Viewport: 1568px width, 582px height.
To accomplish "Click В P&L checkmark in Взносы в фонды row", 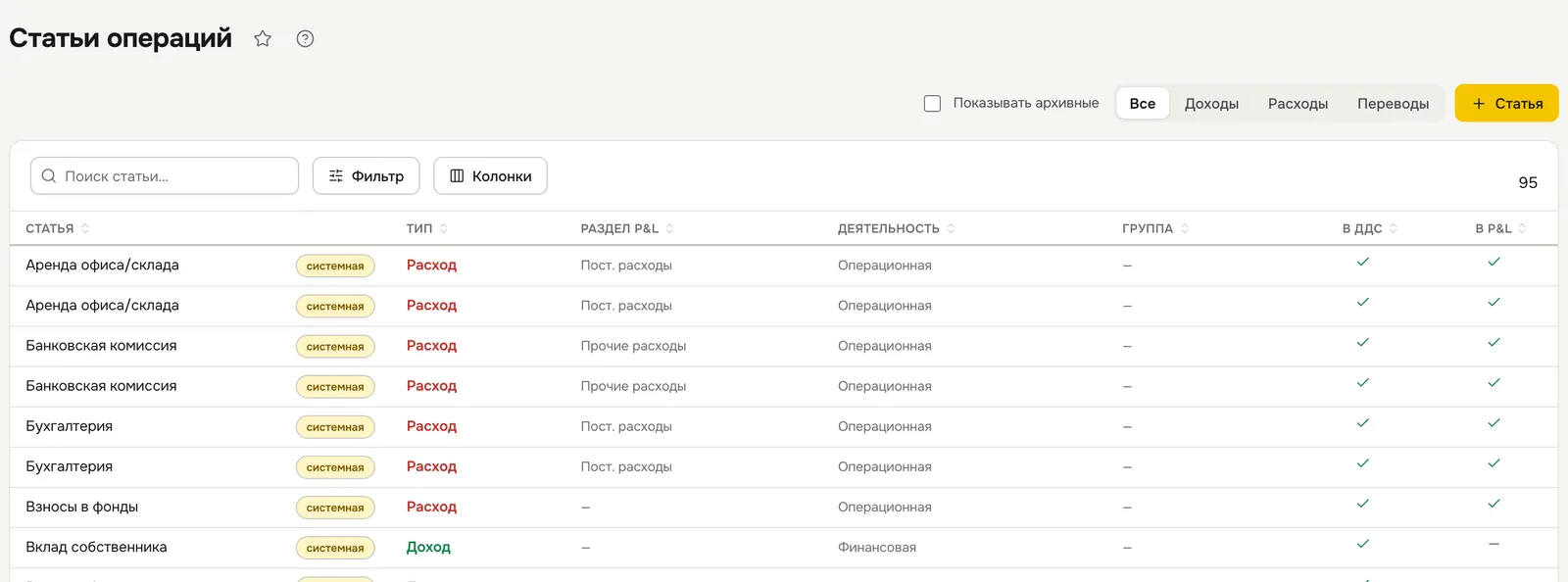I will (1494, 504).
